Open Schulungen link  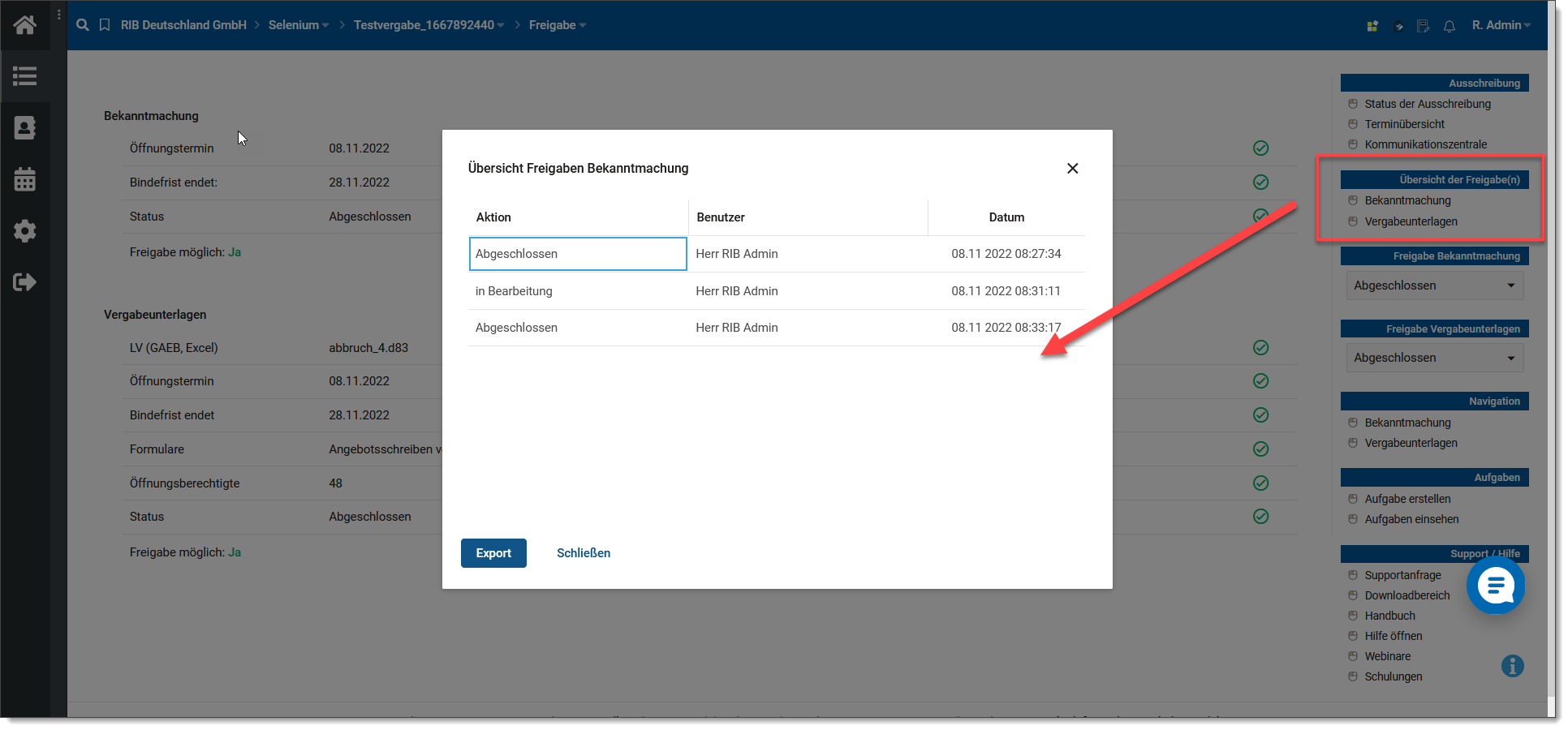[x=1394, y=676]
